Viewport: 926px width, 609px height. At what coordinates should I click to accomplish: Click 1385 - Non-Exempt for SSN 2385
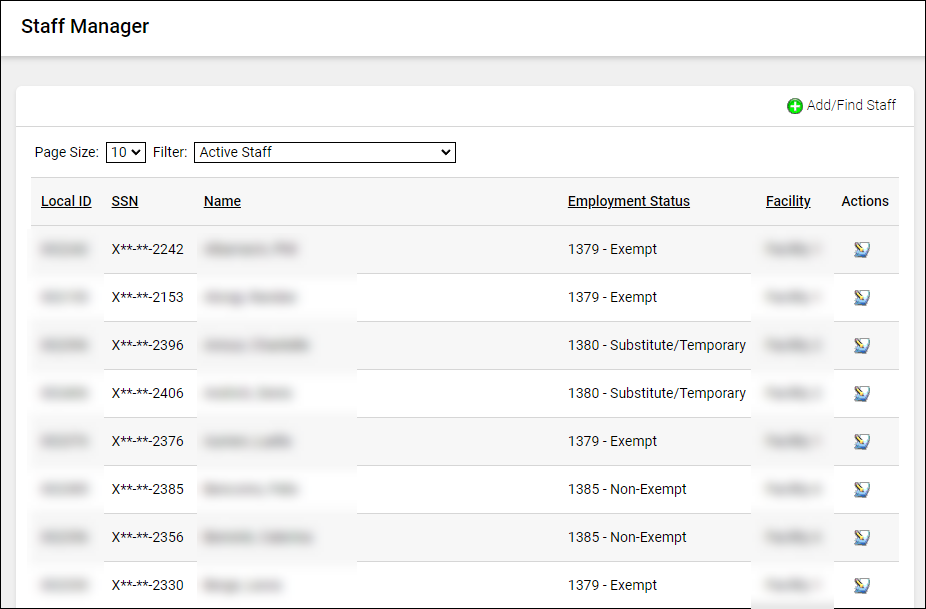[x=627, y=489]
